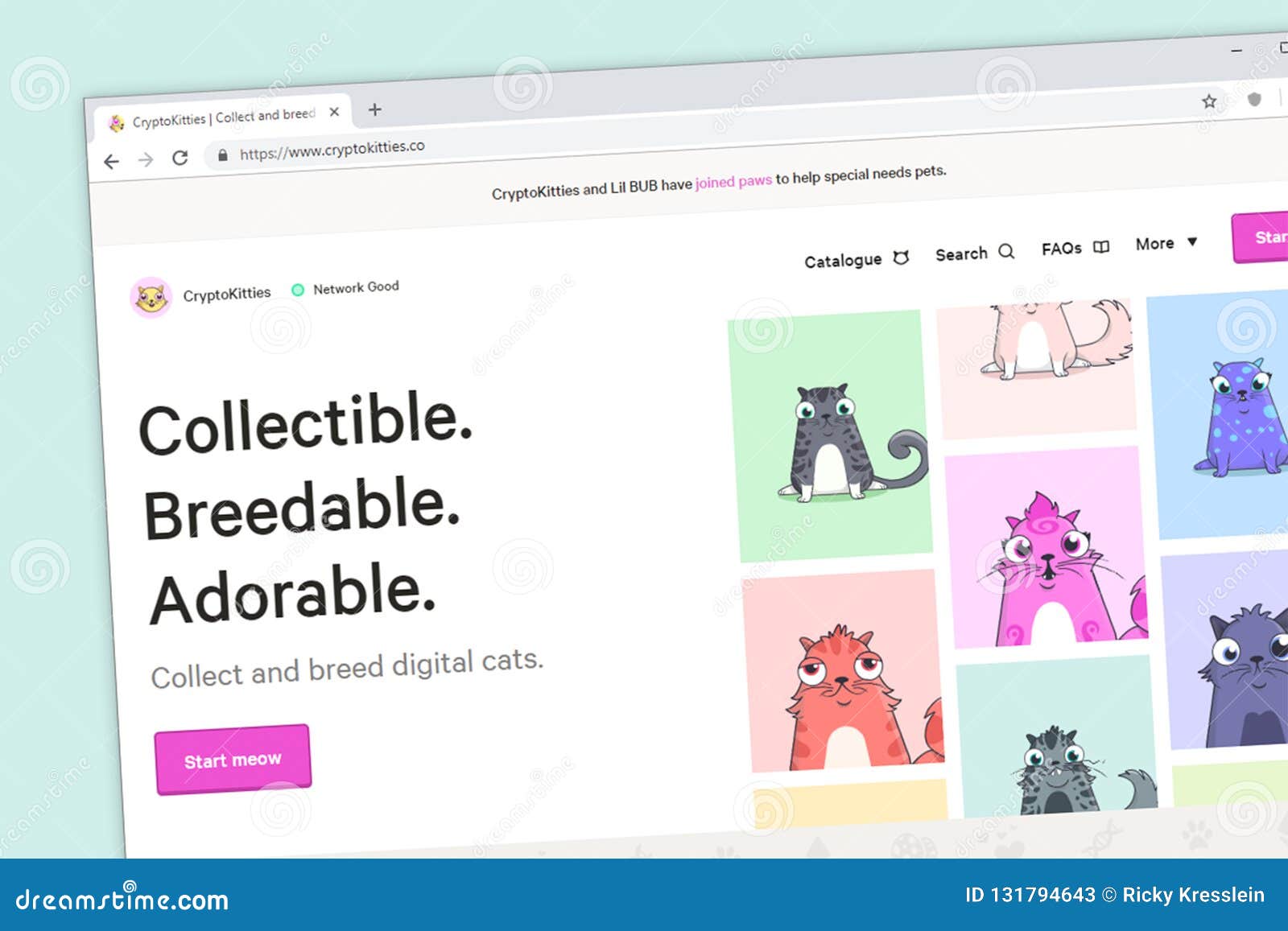Select the cryptokitties.co address bar

point(332,150)
